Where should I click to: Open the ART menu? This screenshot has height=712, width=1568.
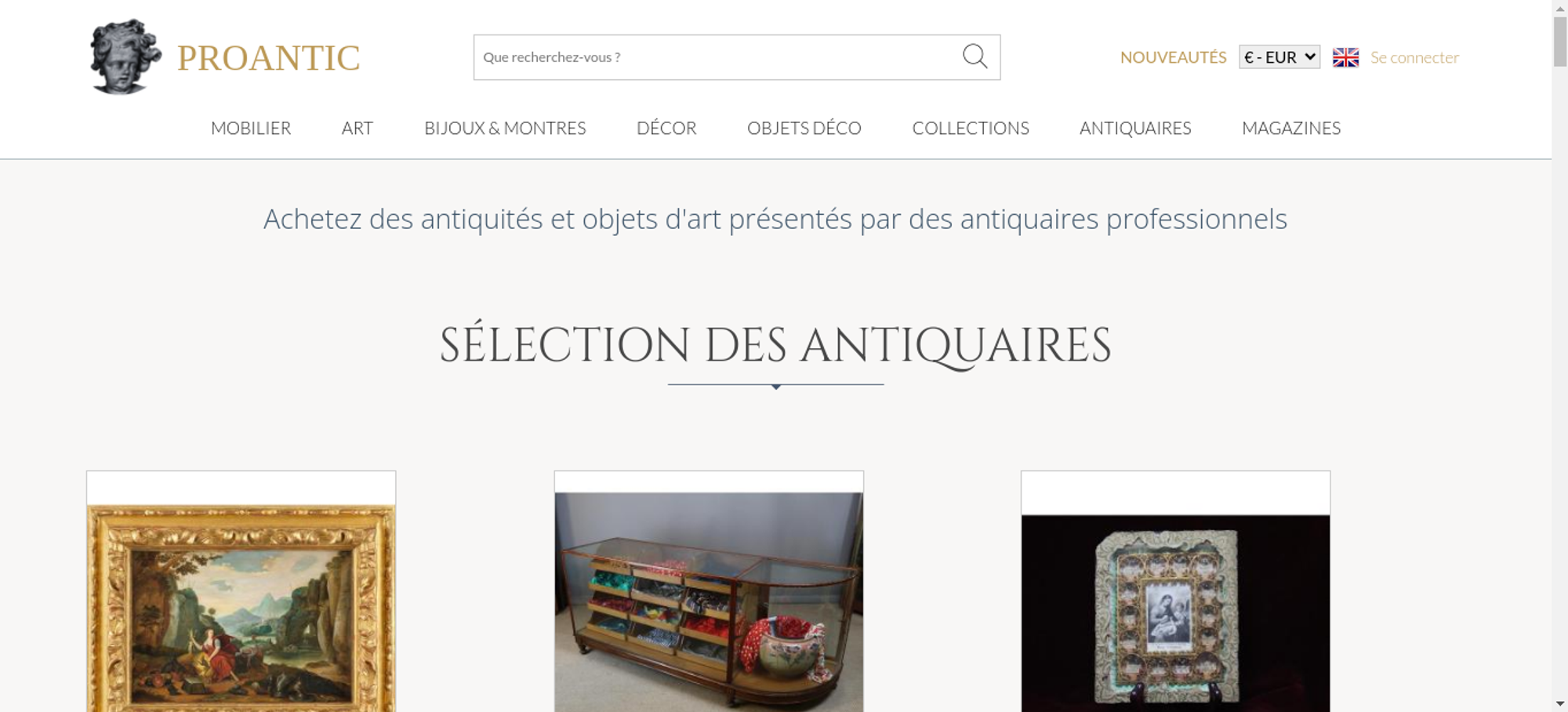358,128
